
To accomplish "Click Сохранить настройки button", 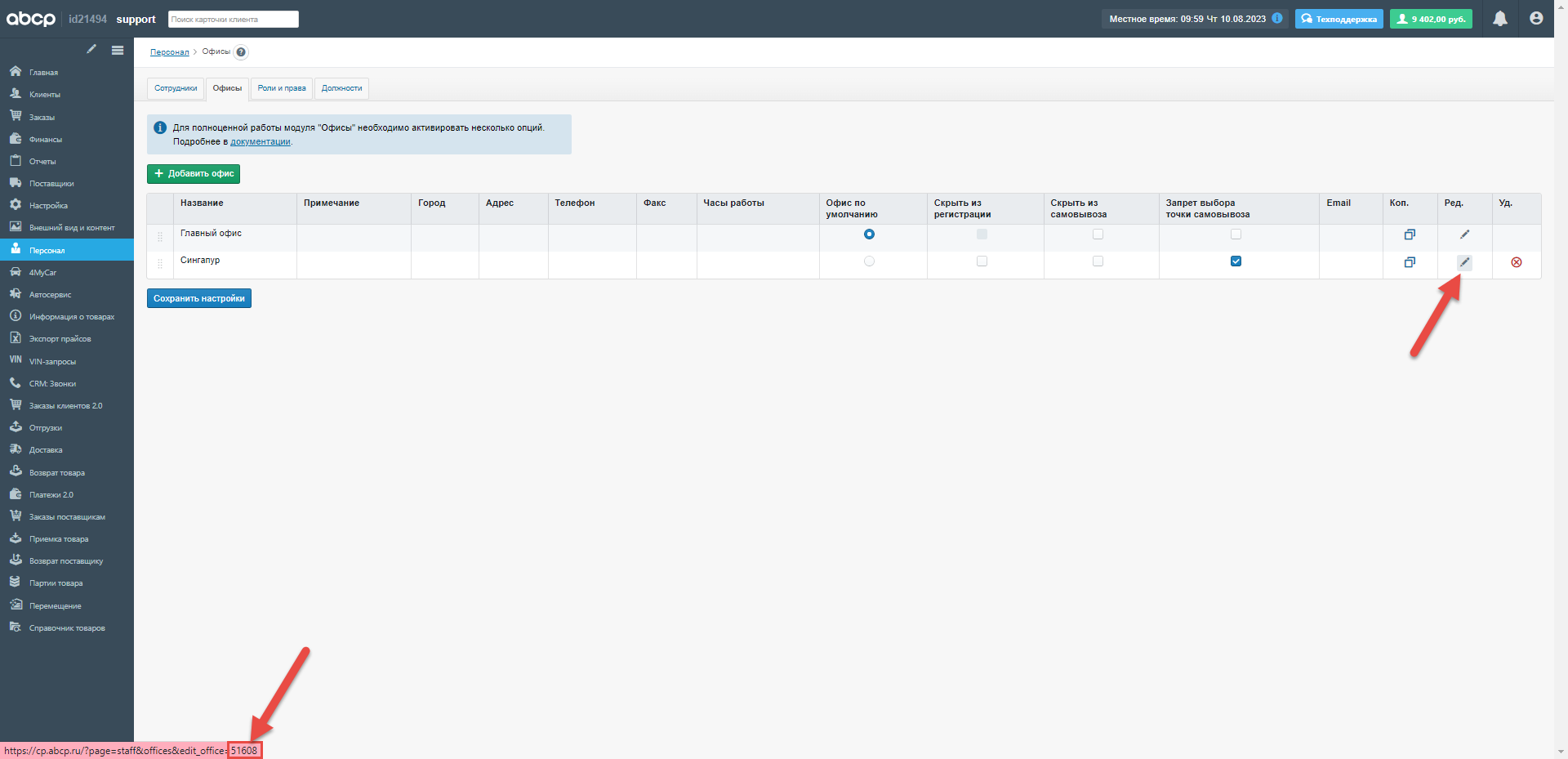I will click(x=199, y=298).
